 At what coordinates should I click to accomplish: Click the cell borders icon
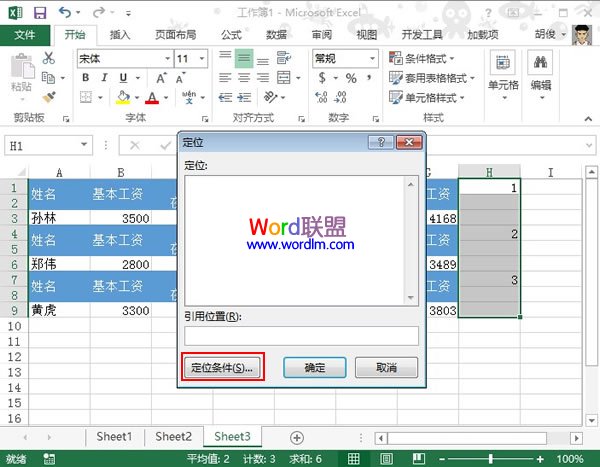86,97
